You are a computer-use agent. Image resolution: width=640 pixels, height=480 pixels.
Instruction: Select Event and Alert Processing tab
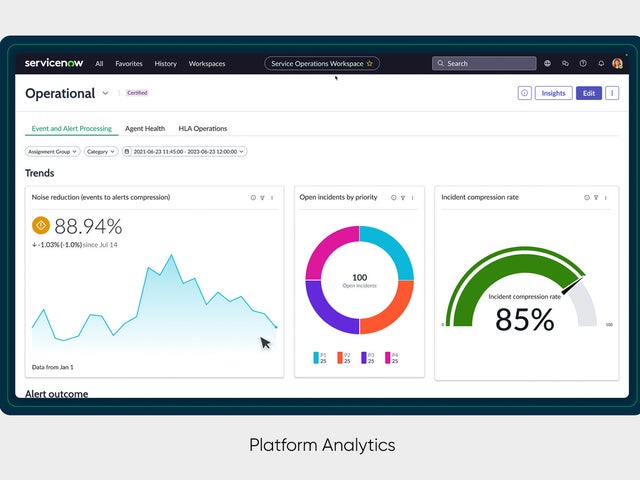pyautogui.click(x=71, y=128)
